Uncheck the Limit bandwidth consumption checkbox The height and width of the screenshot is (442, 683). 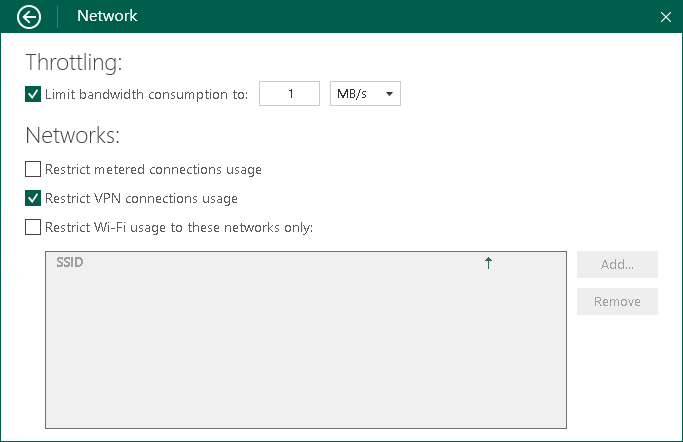[33, 94]
